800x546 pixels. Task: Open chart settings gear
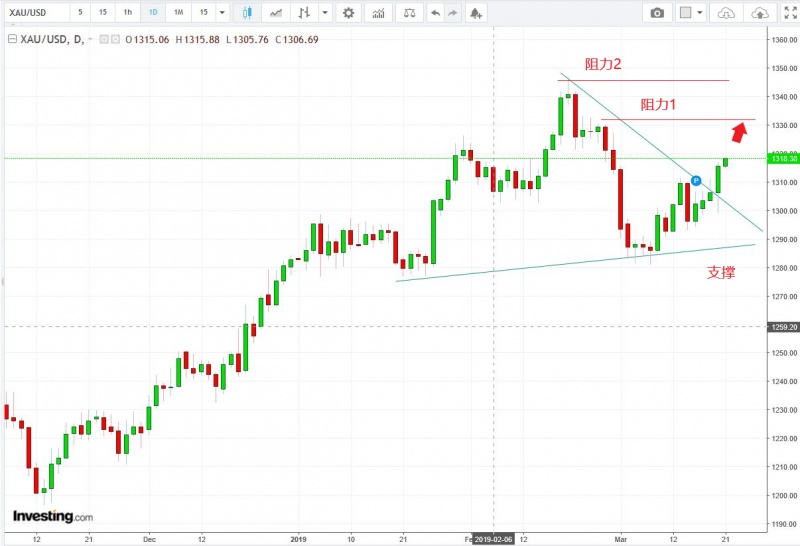coord(348,13)
